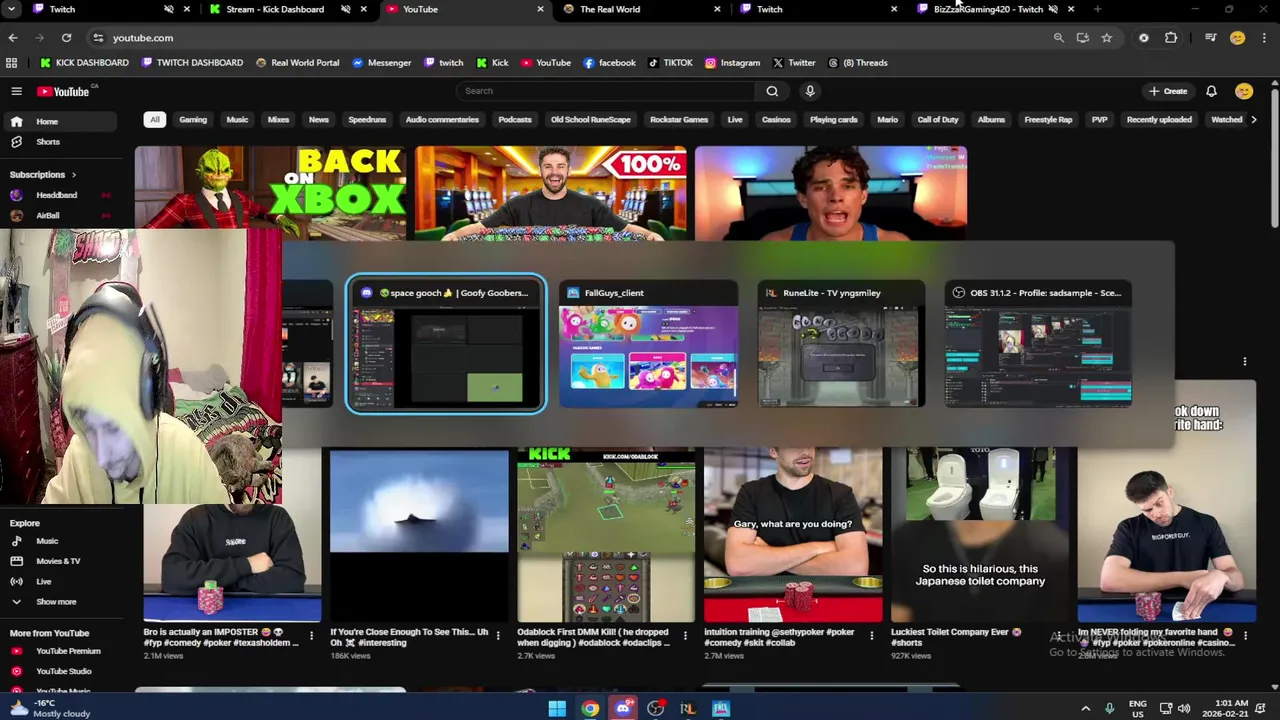Open the YouTube guide hamburger menu

(x=16, y=91)
